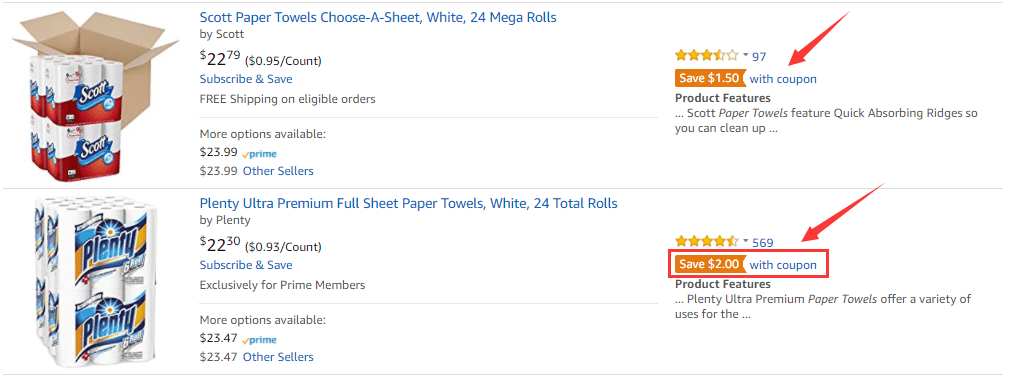Screen dimensions: 1009x375
Task: Click the Scott star rating icons
Action: [707, 56]
